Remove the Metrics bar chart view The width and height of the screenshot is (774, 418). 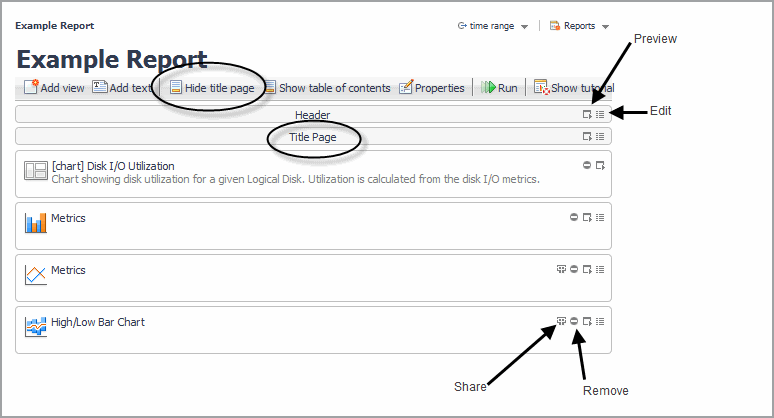coord(574,217)
